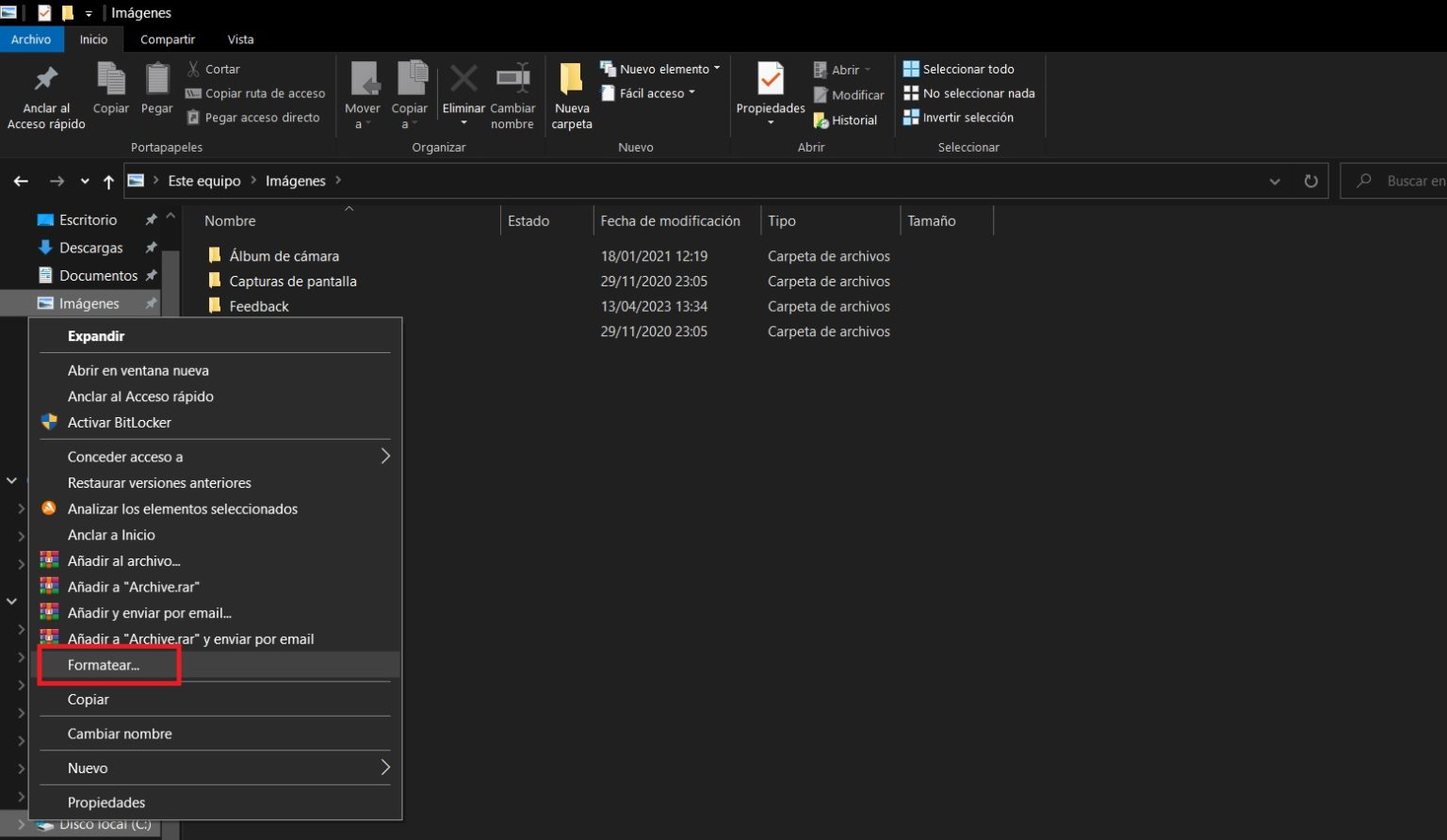Screen dimensions: 1447x840
Task: Switch to the Vista ribbon tab
Action: (240, 40)
